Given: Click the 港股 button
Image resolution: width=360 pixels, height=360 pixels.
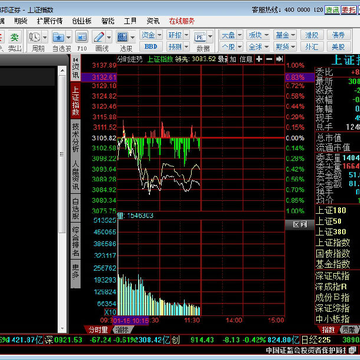Looking at the screenshot, I should click(x=312, y=35).
